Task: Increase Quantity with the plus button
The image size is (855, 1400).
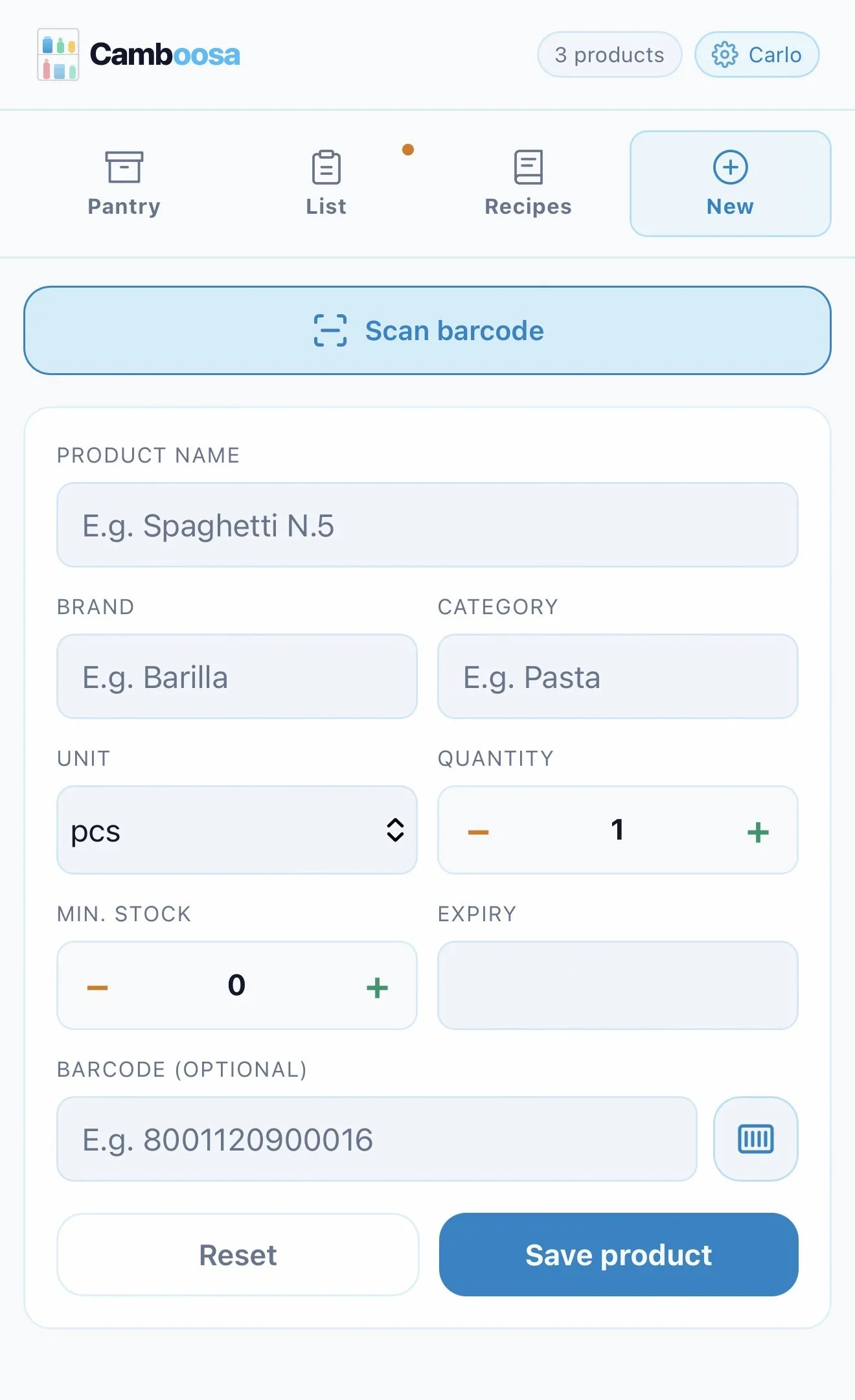Action: [758, 831]
